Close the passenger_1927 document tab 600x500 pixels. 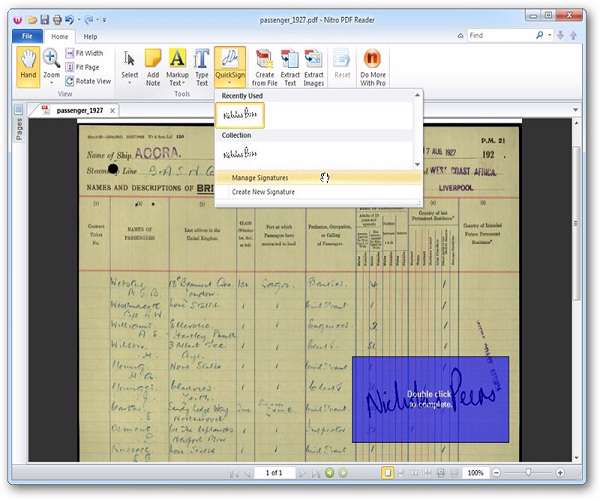pyautogui.click(x=112, y=111)
